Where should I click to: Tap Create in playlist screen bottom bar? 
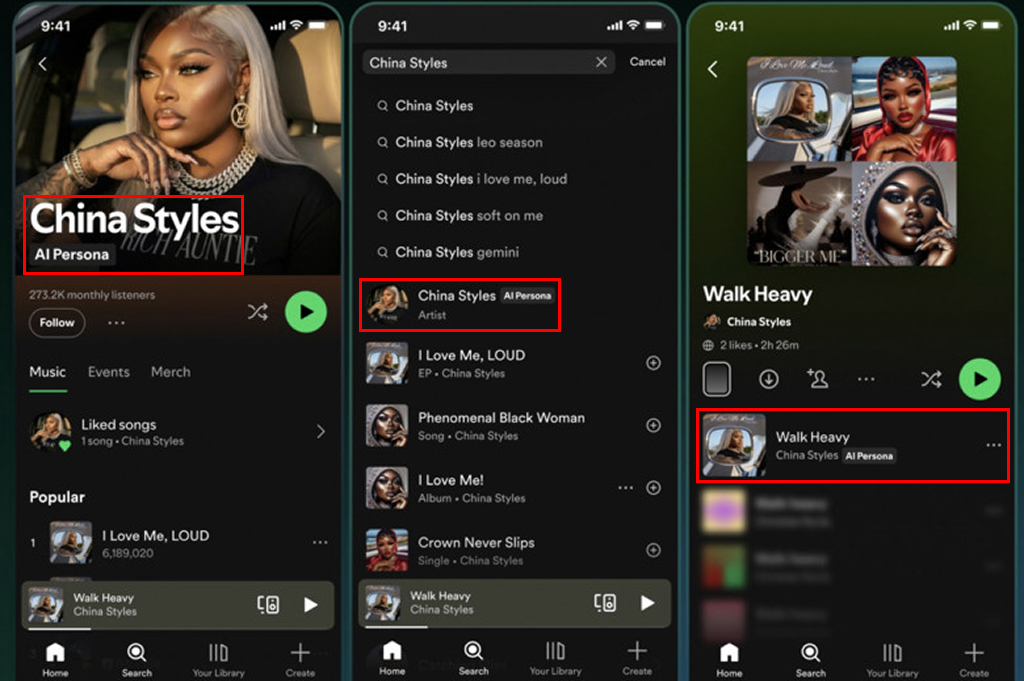tap(974, 659)
